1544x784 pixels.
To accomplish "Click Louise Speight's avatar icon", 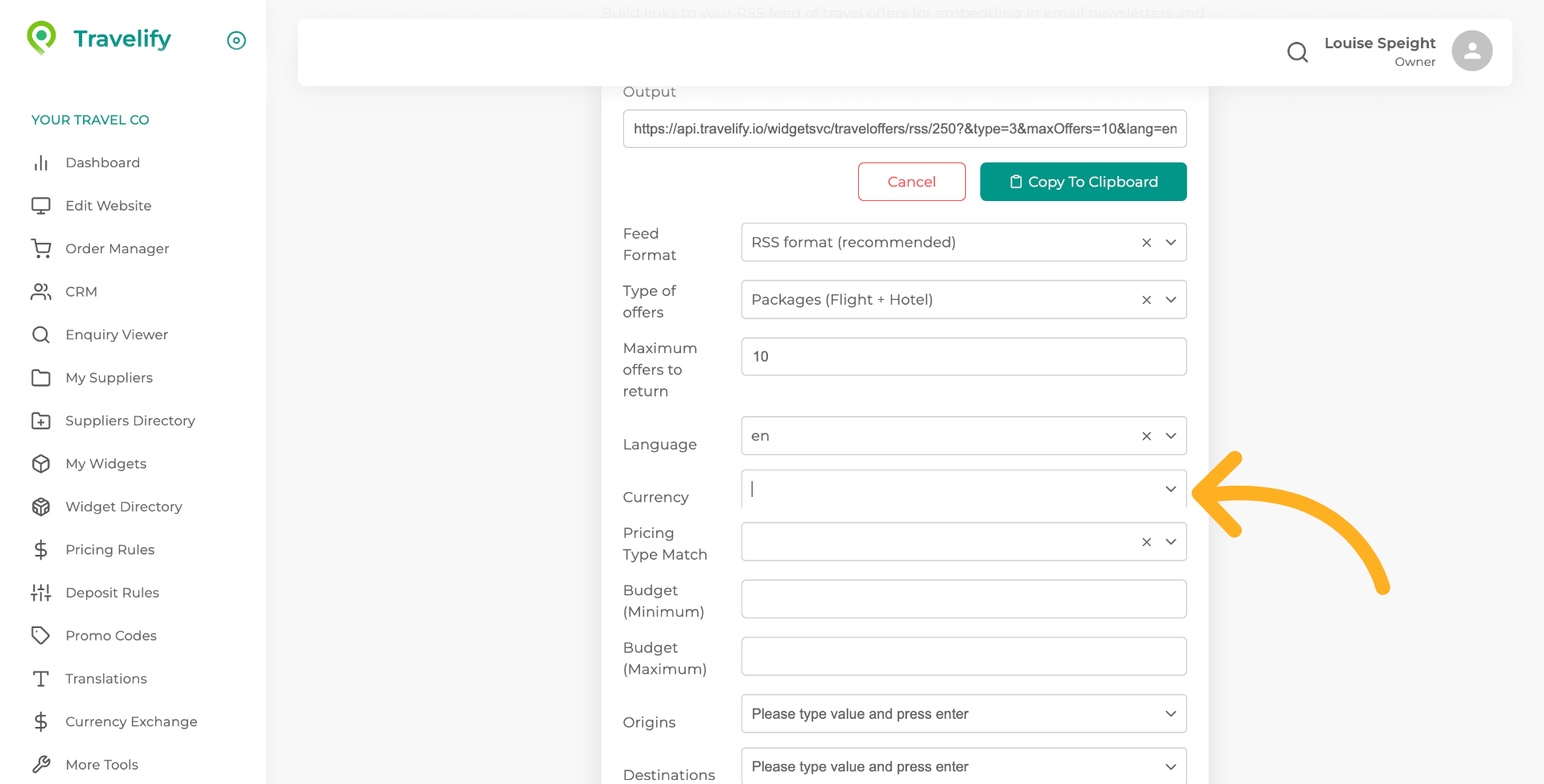I will point(1471,51).
